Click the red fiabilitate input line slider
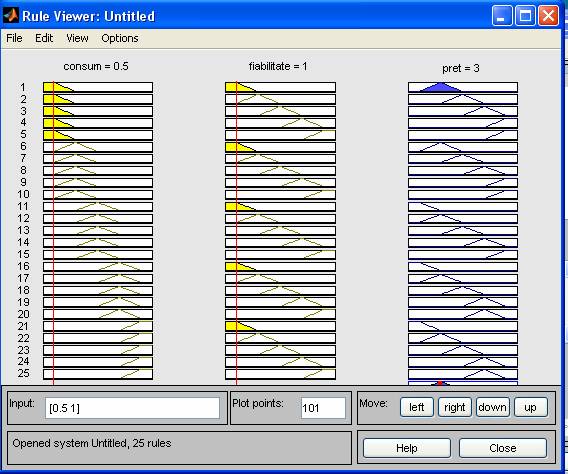This screenshot has height=474, width=568. click(x=237, y=232)
